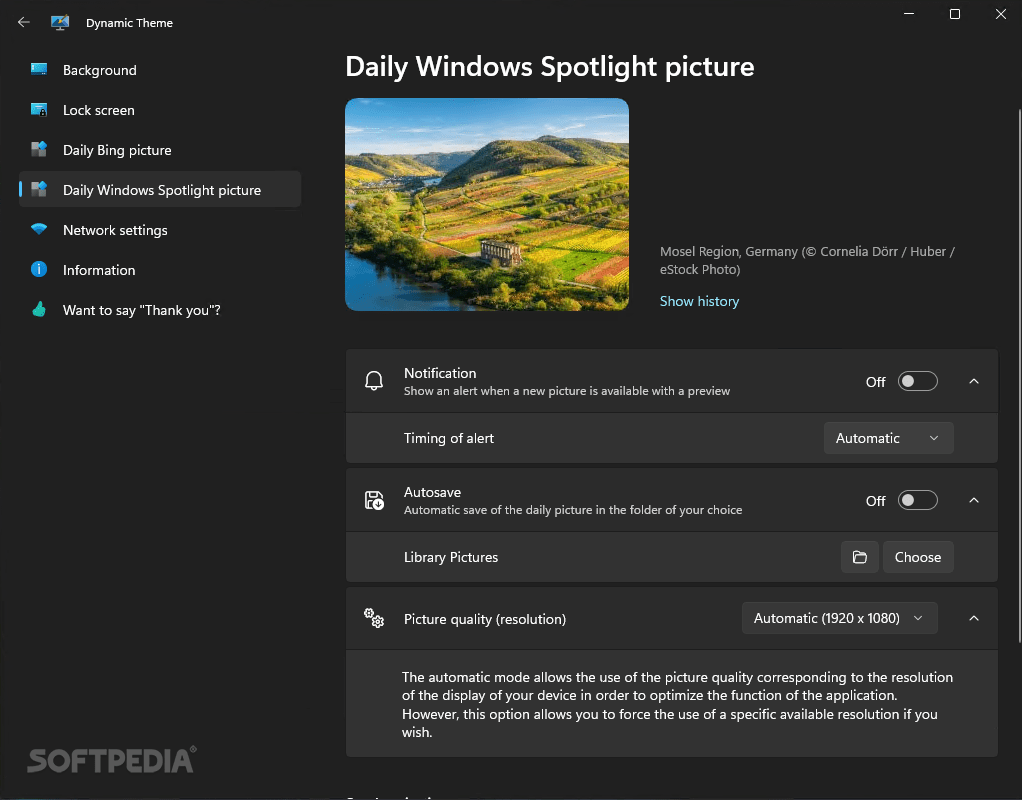Click the Dynamic Theme app icon
1022x800 pixels.
(x=60, y=22)
